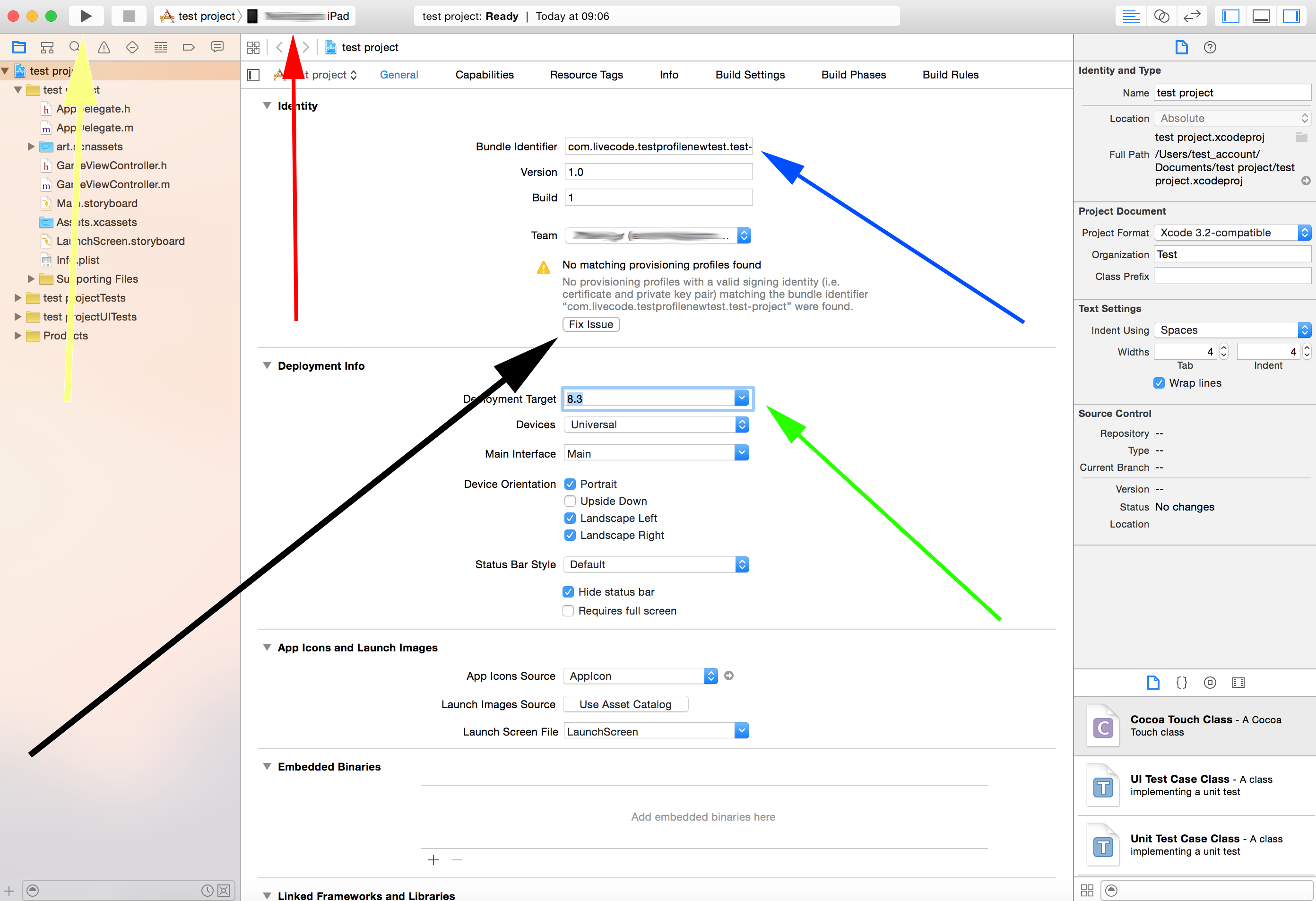
Task: Open the Status Bar Style dropdown
Action: (x=656, y=564)
